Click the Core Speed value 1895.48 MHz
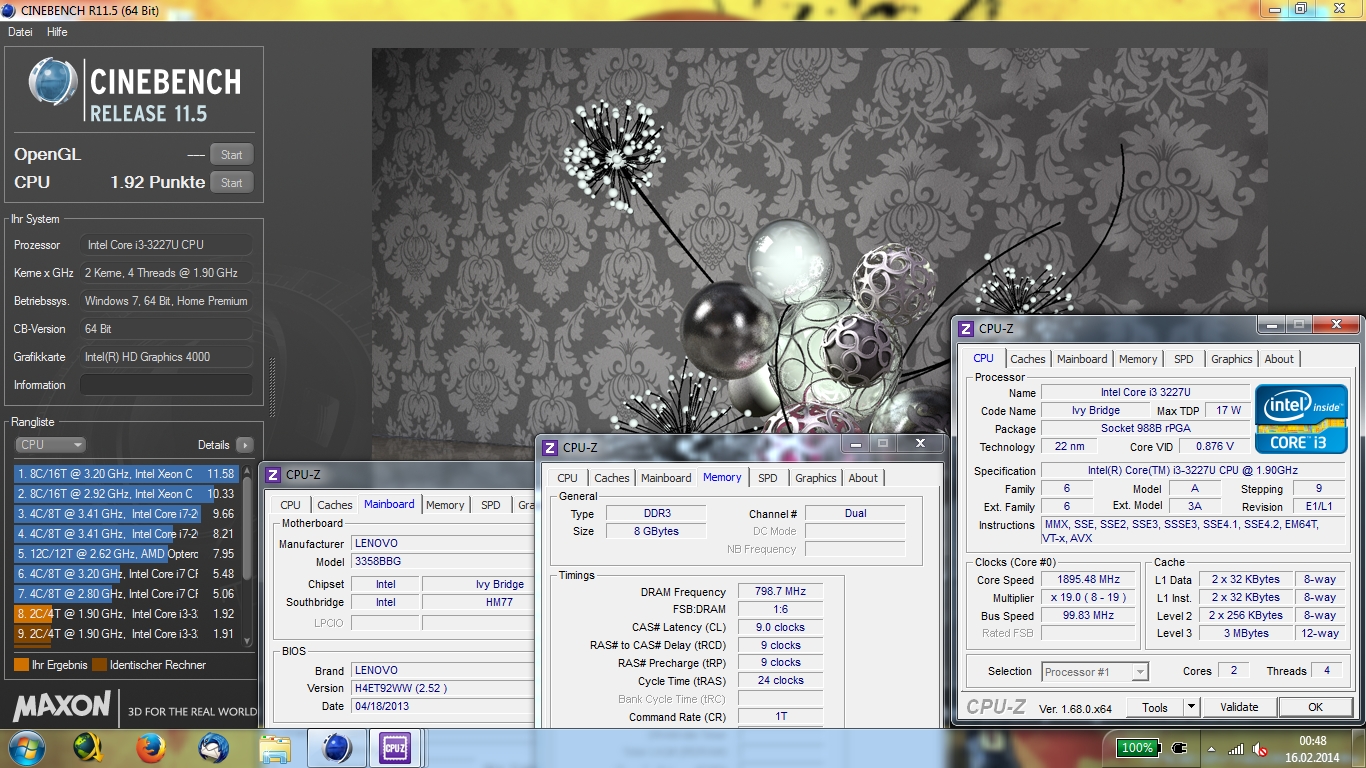The height and width of the screenshot is (768, 1366). tap(1089, 580)
